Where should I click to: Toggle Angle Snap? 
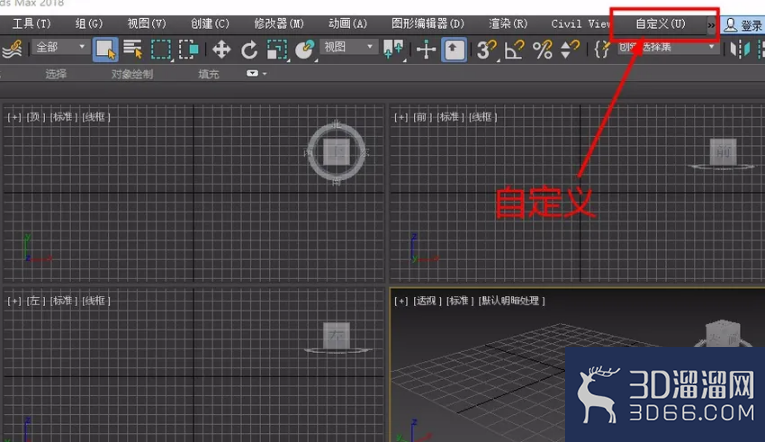click(x=514, y=49)
